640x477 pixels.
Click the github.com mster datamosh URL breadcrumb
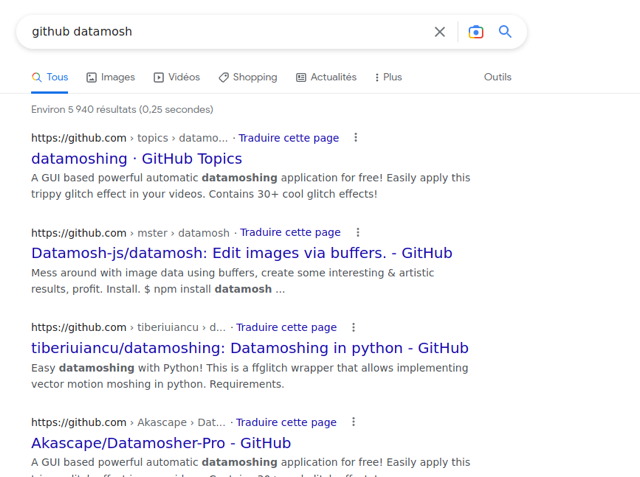tap(130, 233)
